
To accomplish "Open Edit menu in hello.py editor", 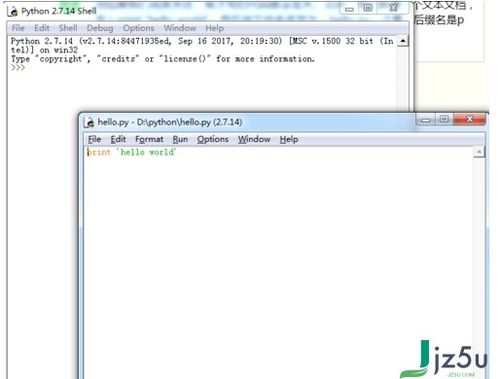I will pyautogui.click(x=118, y=139).
